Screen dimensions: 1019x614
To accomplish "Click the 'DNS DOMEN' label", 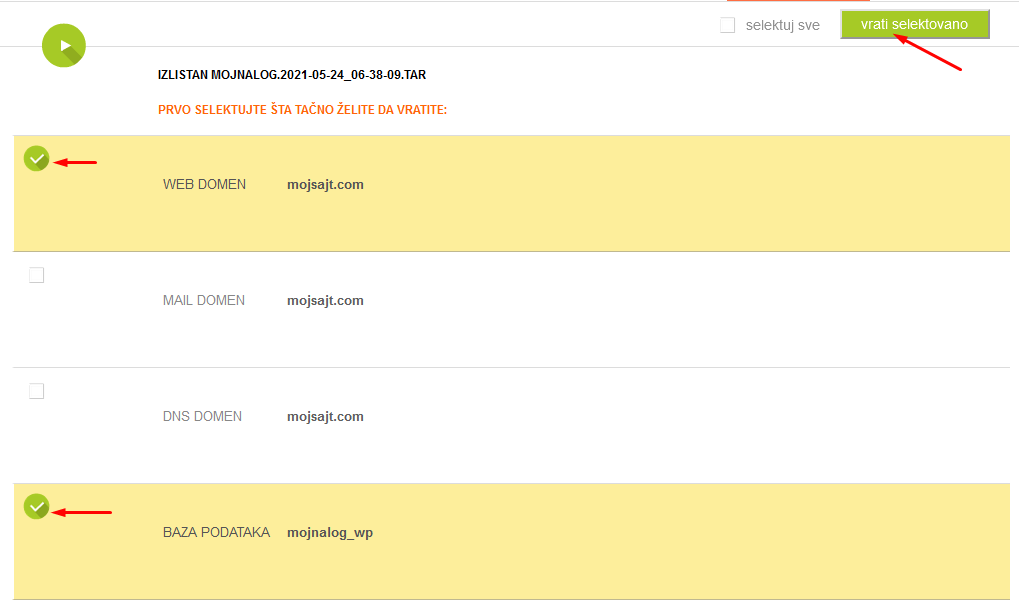I will (202, 416).
